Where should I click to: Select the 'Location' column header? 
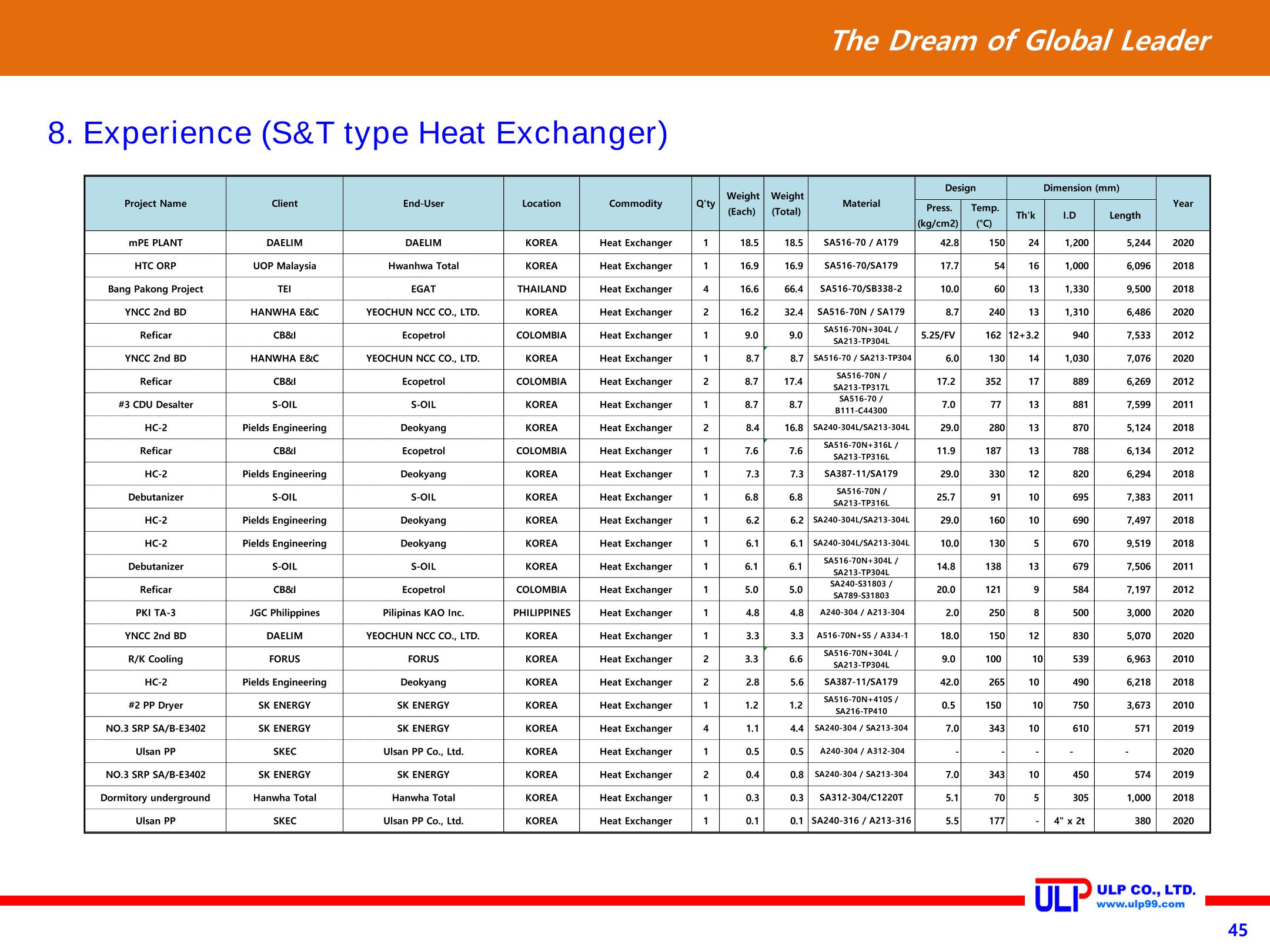tap(542, 203)
